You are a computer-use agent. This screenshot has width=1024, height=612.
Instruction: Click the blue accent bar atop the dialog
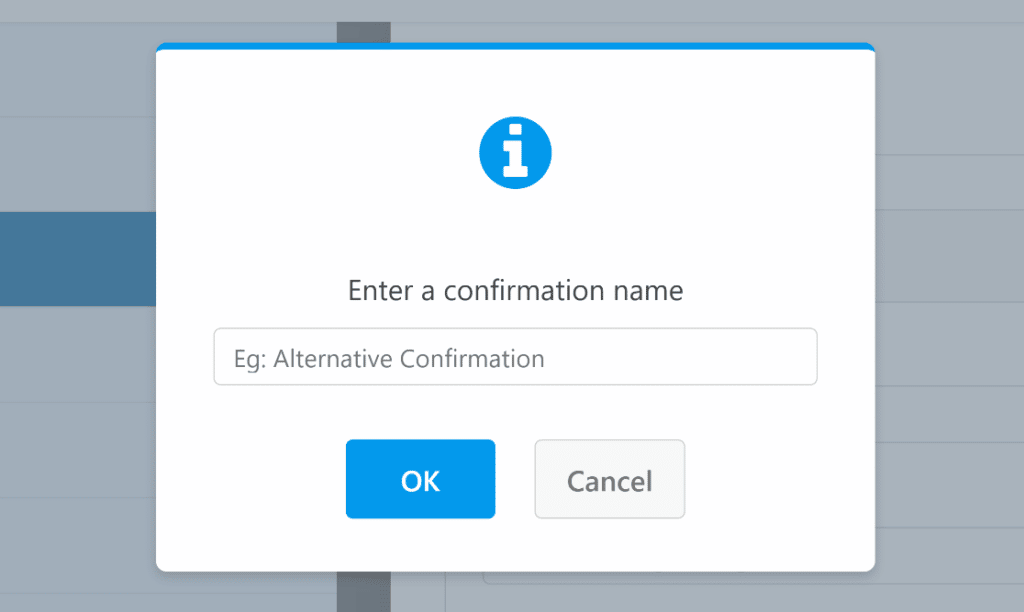pos(515,46)
